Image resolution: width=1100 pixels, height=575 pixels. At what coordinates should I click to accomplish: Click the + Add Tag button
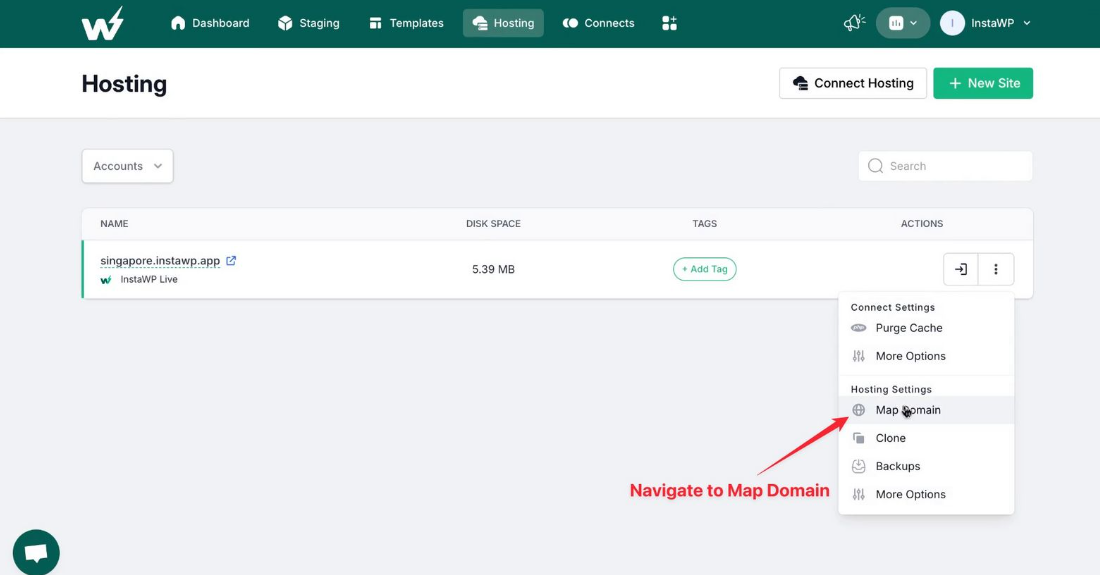coord(704,269)
